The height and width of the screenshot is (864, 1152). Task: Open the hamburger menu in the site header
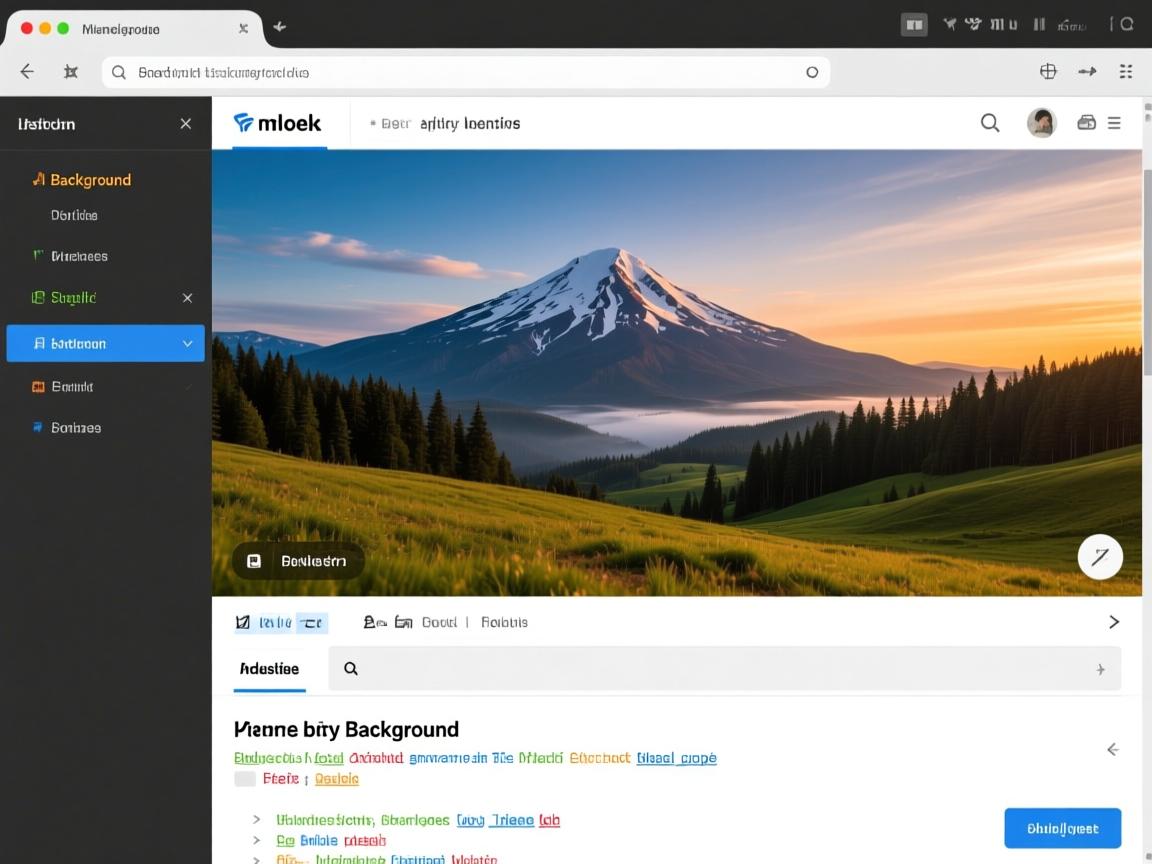1114,123
